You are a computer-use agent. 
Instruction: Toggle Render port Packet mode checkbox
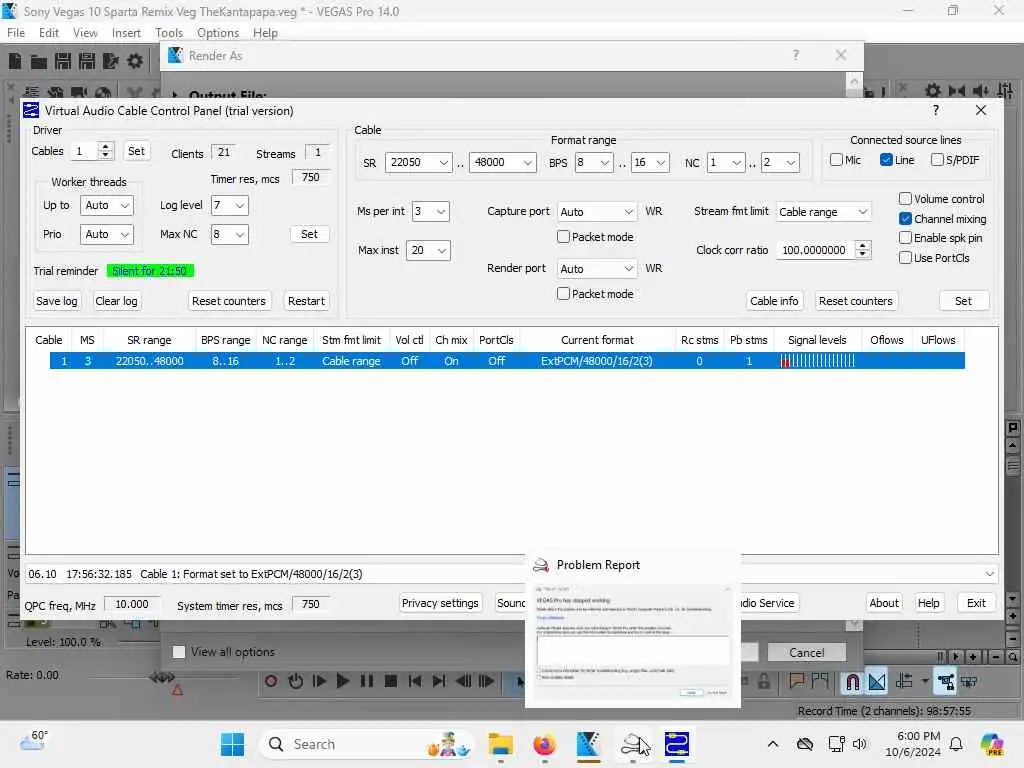click(563, 294)
